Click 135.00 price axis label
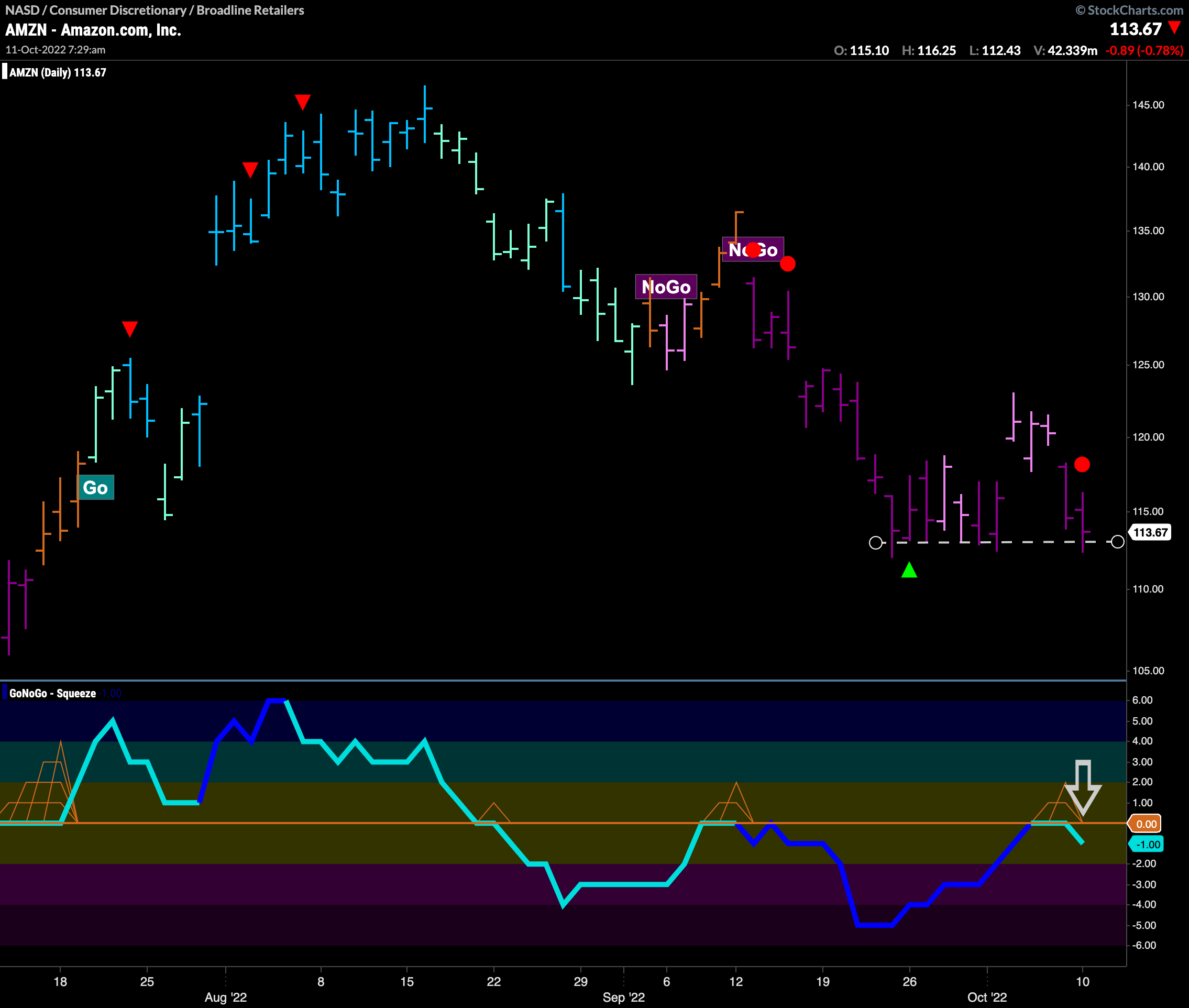1189x1008 pixels. [x=1148, y=231]
